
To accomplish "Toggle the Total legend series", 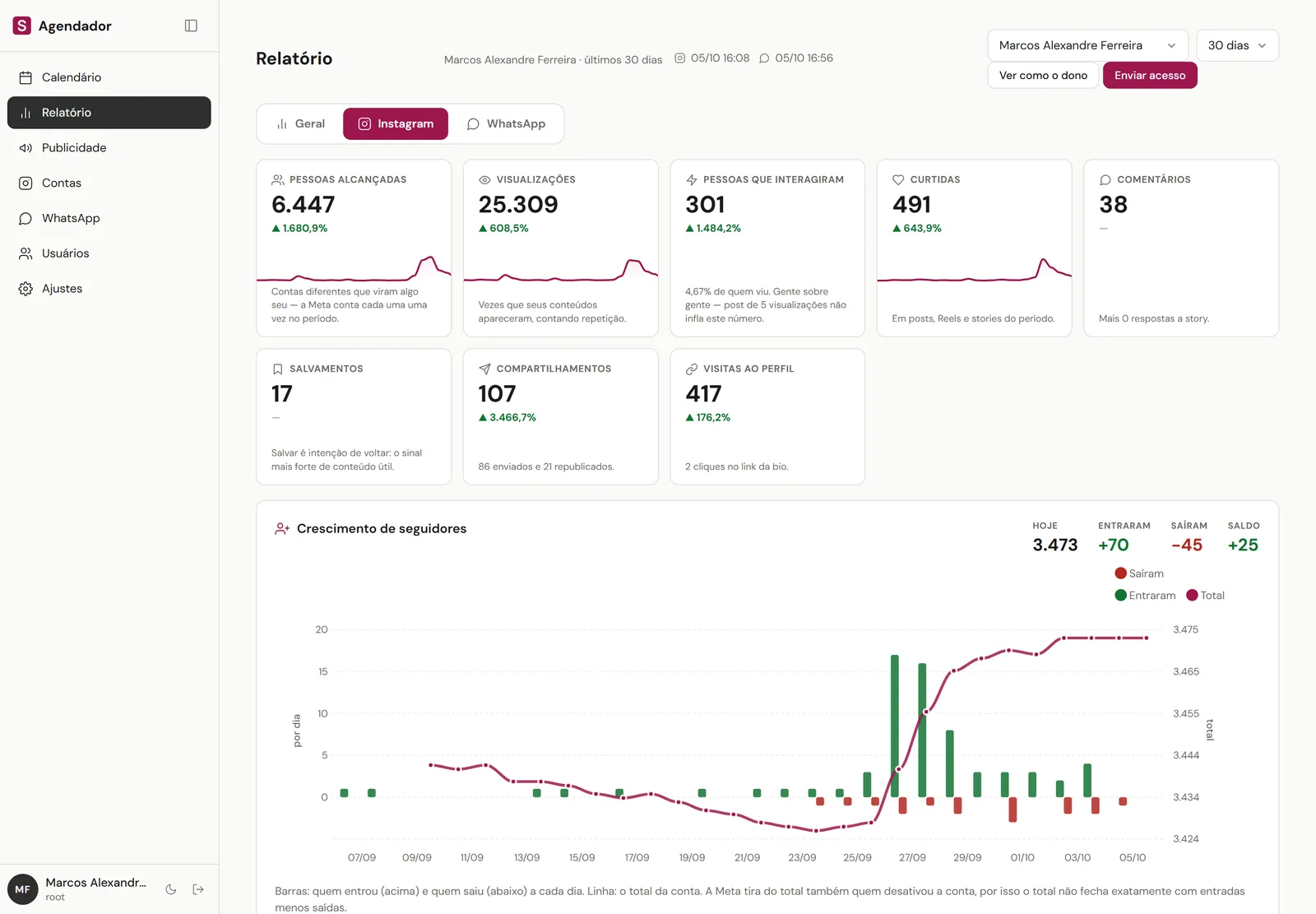I will click(x=1205, y=596).
